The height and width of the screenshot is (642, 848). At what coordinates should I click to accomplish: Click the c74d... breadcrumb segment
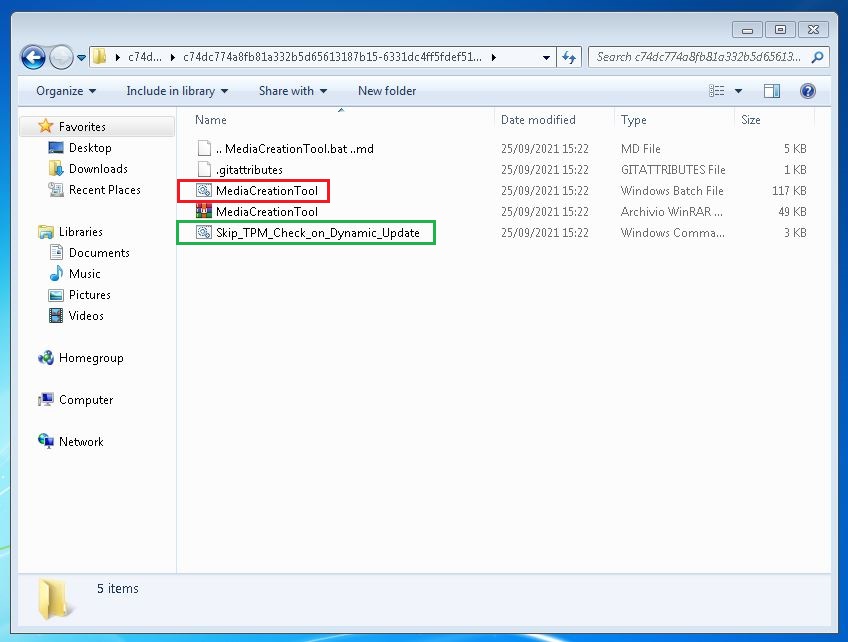tap(144, 57)
